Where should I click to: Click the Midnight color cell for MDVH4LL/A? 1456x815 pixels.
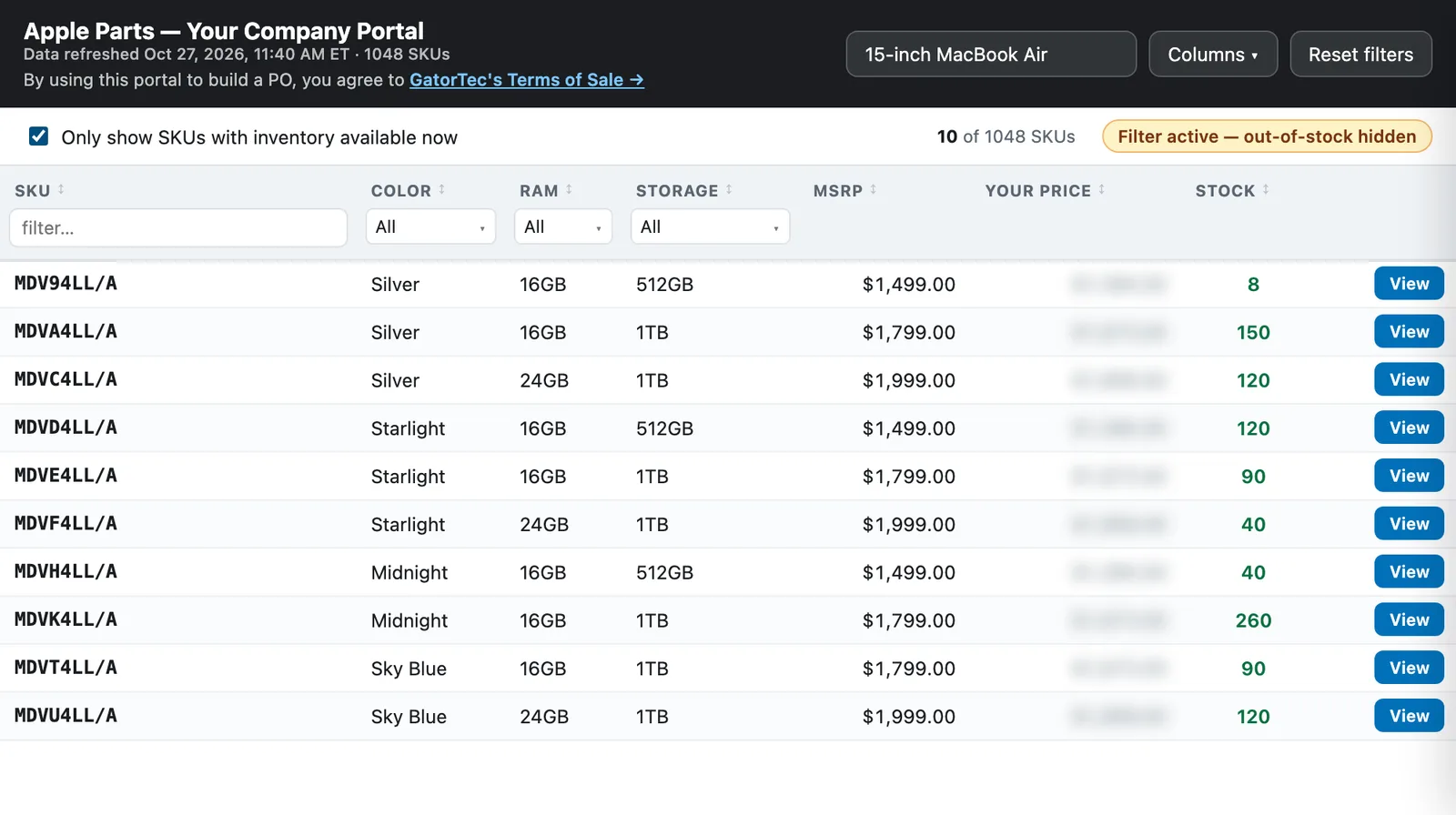click(x=409, y=572)
